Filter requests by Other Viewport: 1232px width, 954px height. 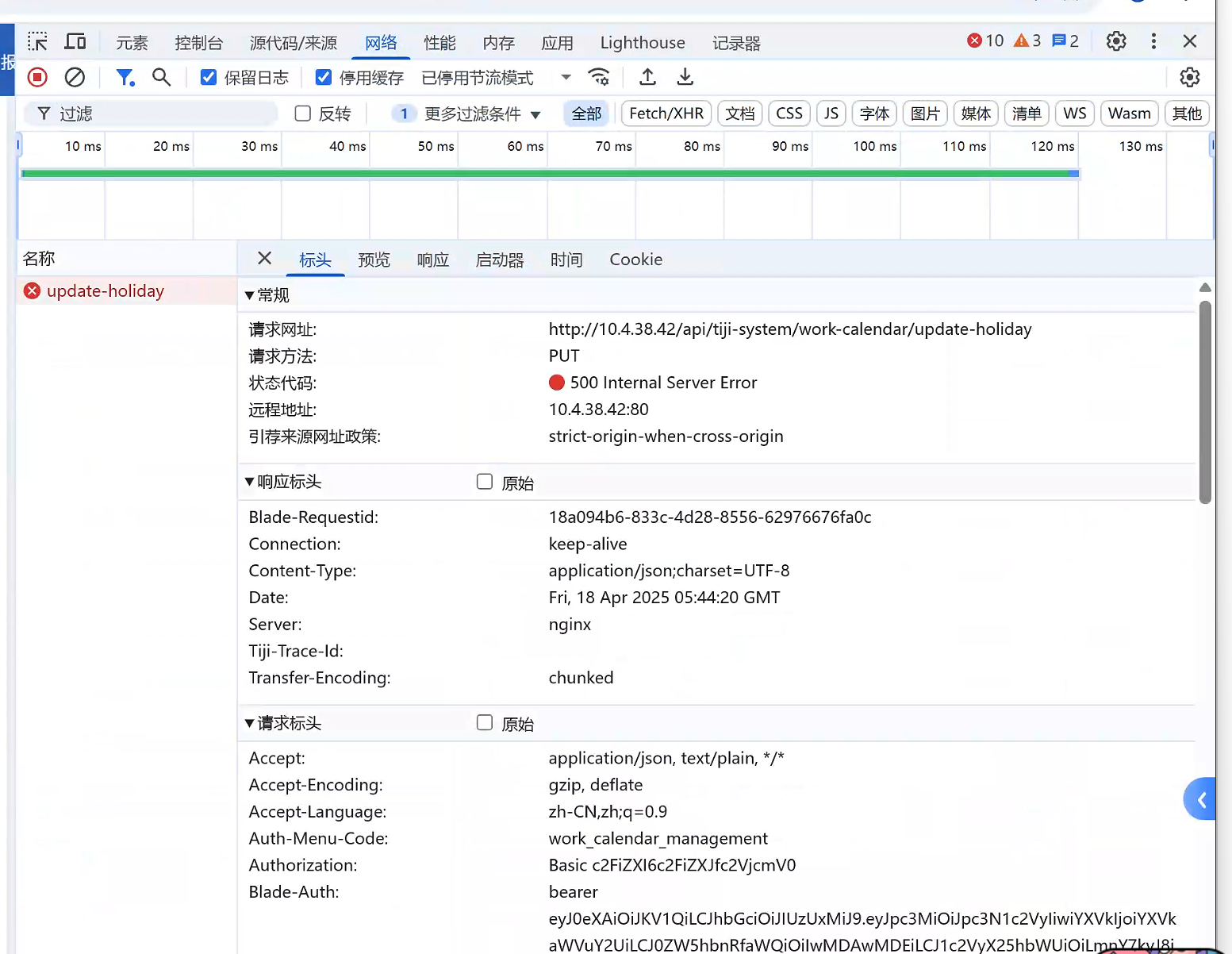tap(1187, 113)
